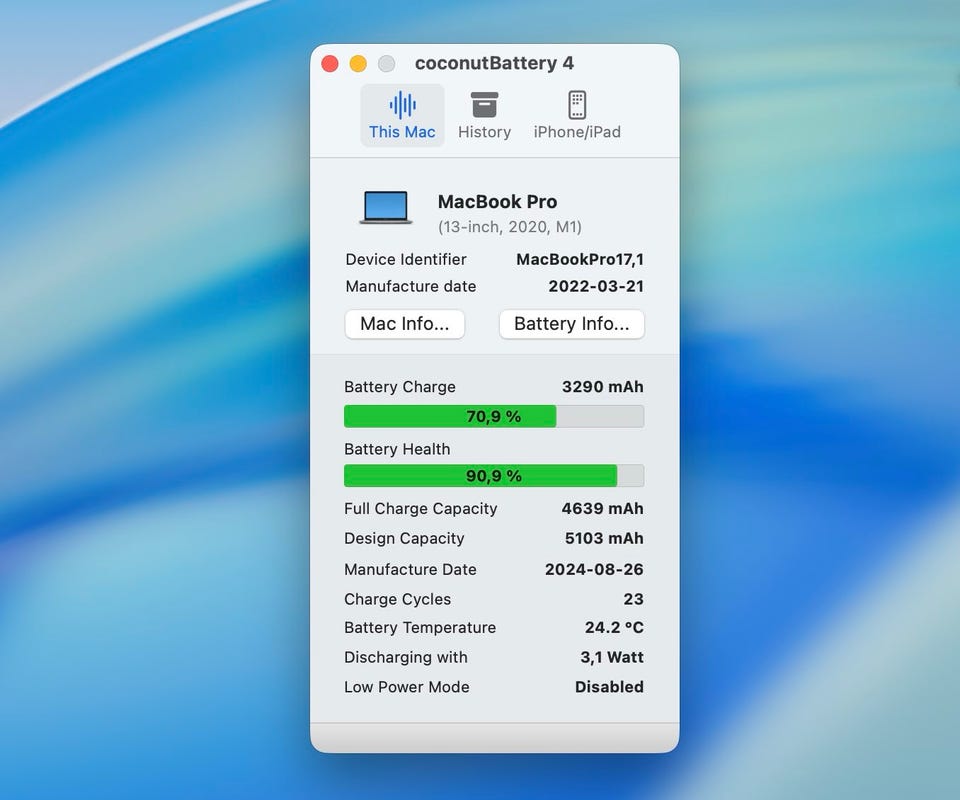Image resolution: width=960 pixels, height=800 pixels.
Task: Switch to the This Mac tab label
Action: (402, 132)
